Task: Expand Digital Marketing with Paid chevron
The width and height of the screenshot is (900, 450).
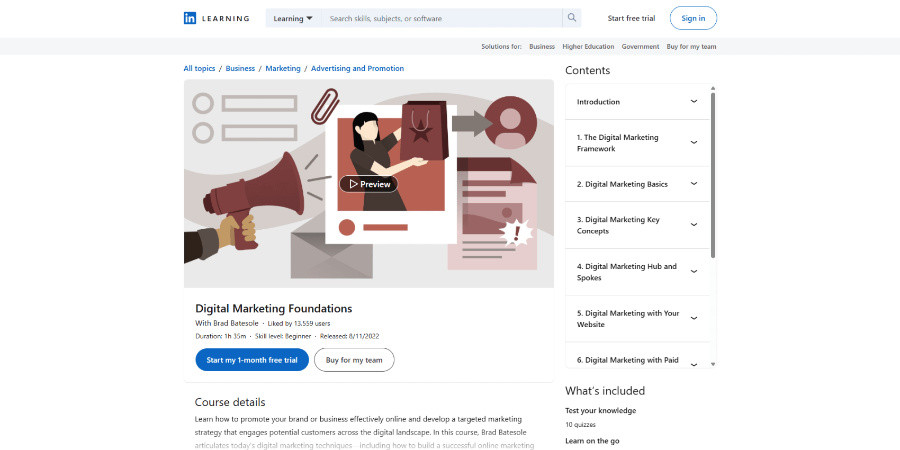Action: point(694,363)
